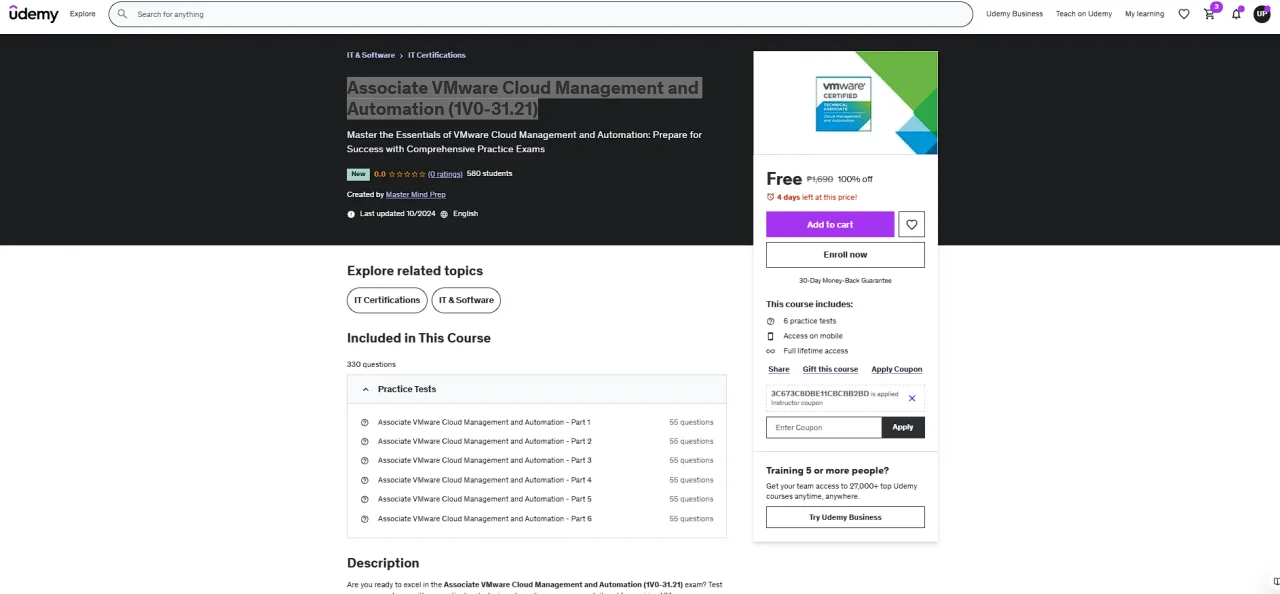Click Part 2 practice test row text
Viewport: 1280px width, 594px height.
click(x=485, y=441)
